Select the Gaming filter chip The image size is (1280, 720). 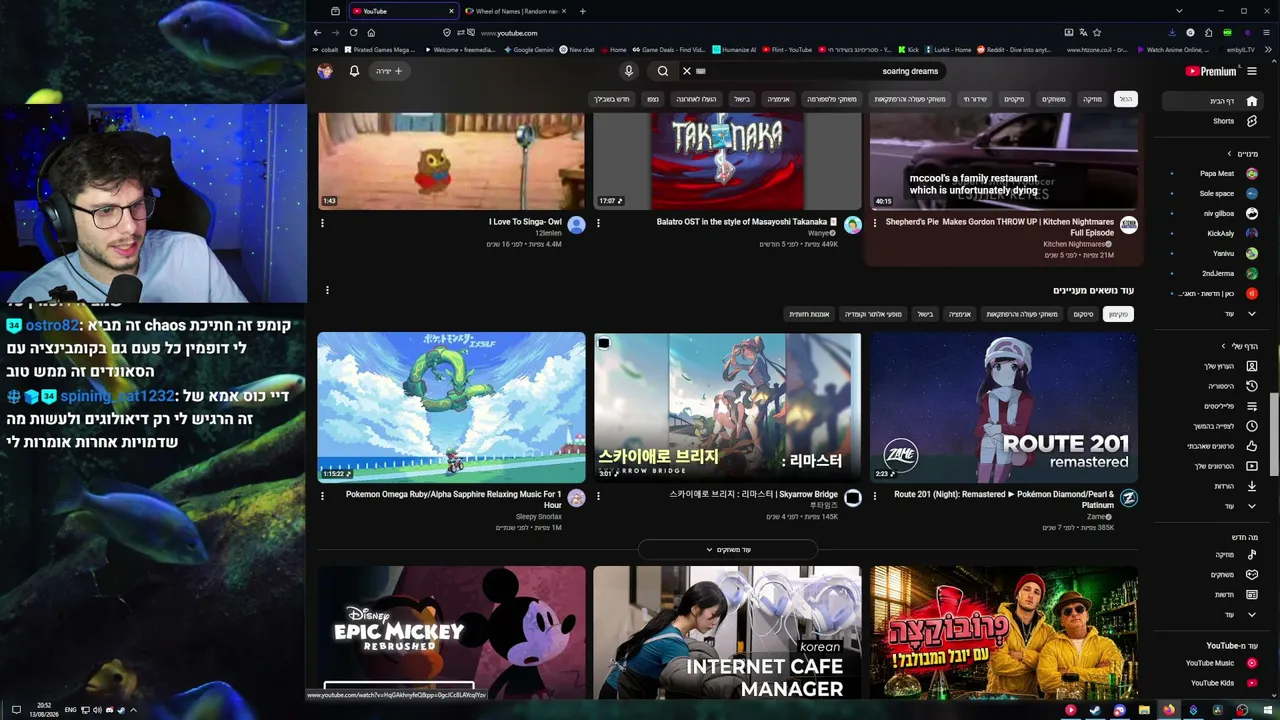pyautogui.click(x=1054, y=99)
